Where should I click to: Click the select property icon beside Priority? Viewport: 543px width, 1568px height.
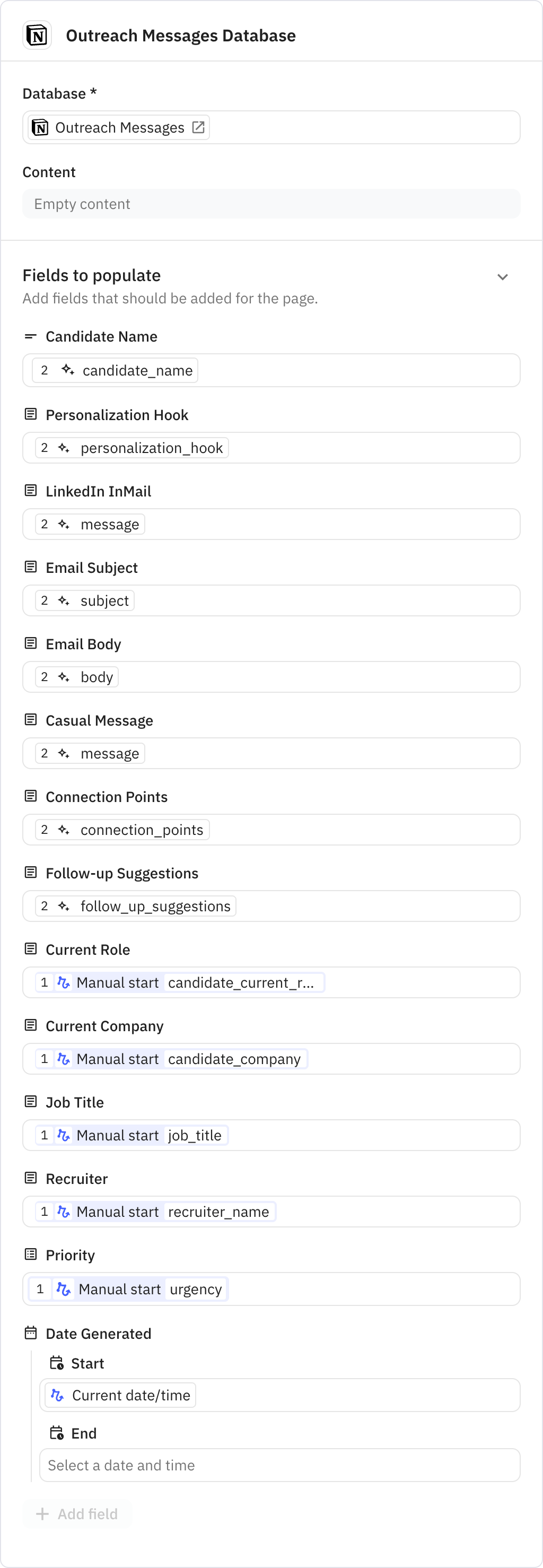(31, 1254)
